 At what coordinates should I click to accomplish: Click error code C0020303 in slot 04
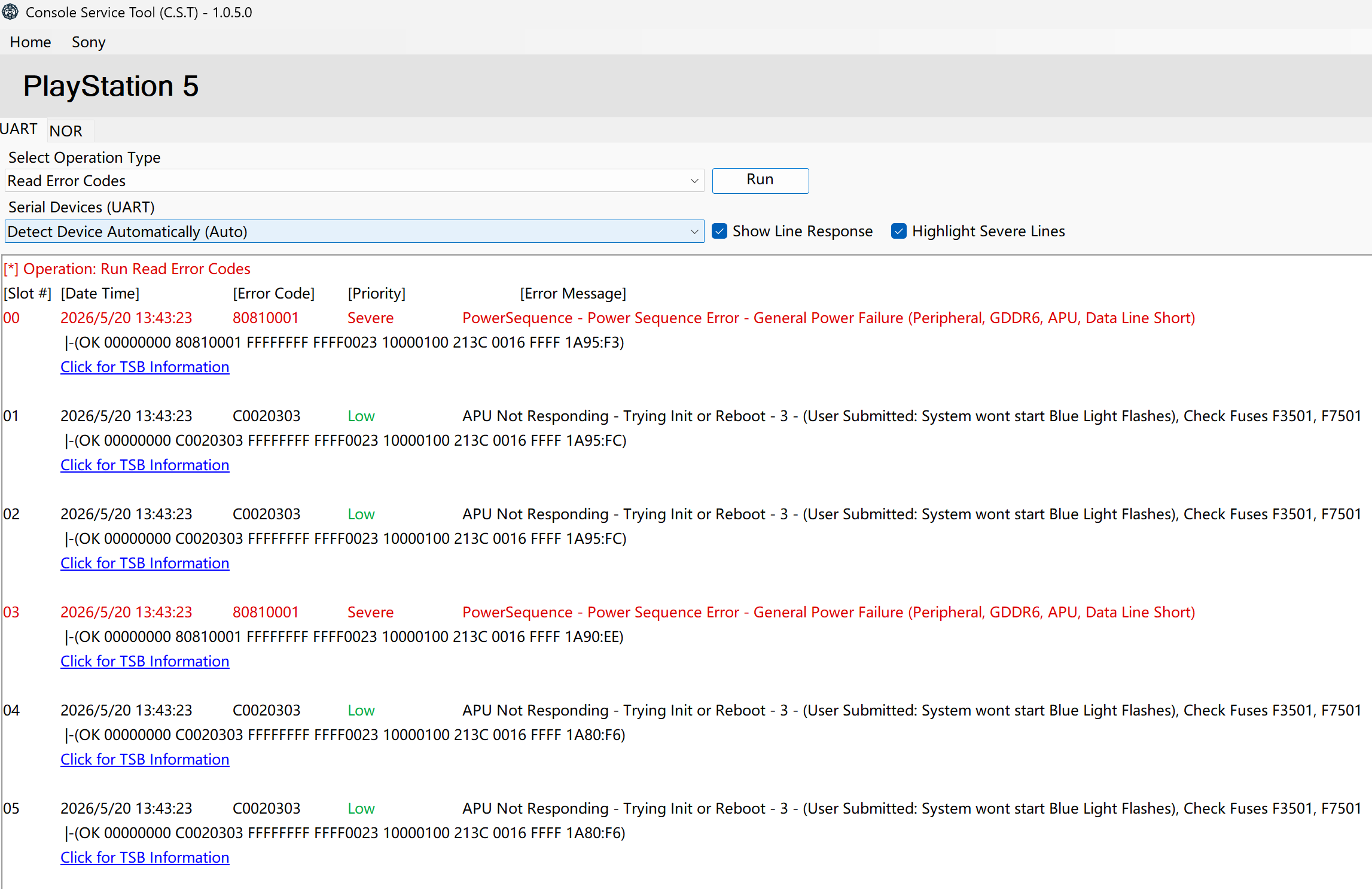click(266, 710)
